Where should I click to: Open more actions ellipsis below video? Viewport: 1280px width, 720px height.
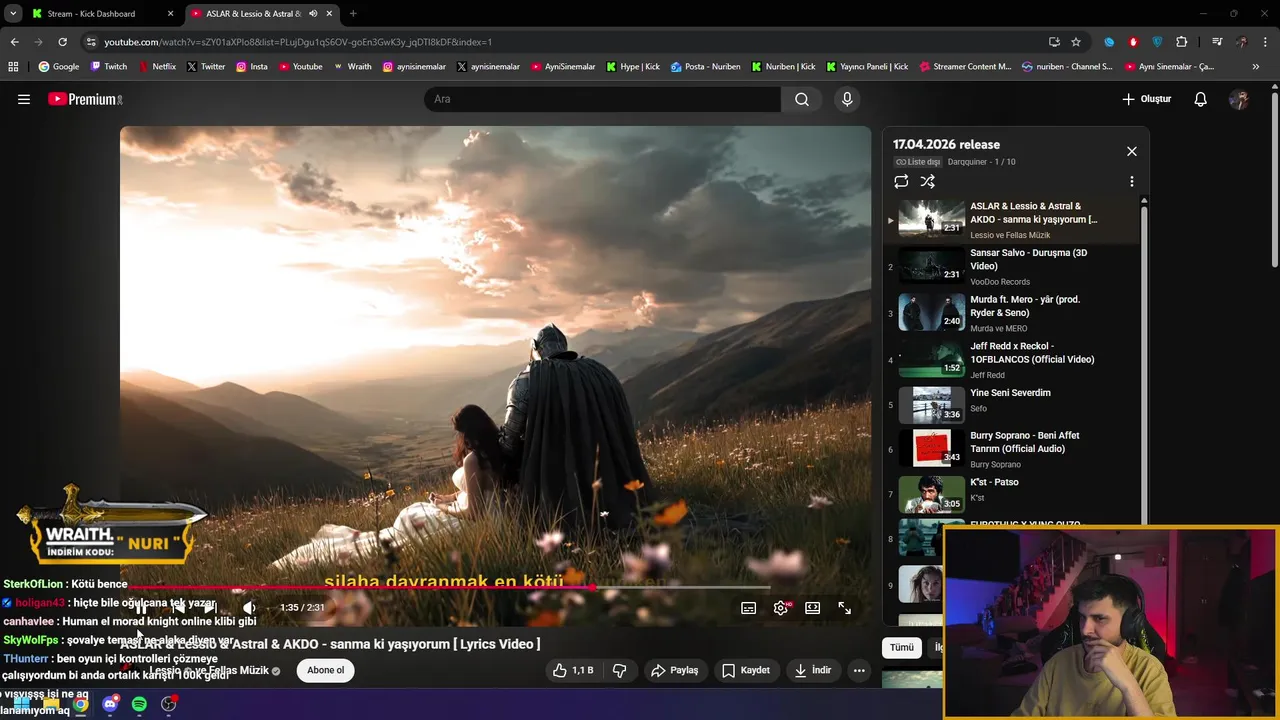[859, 670]
